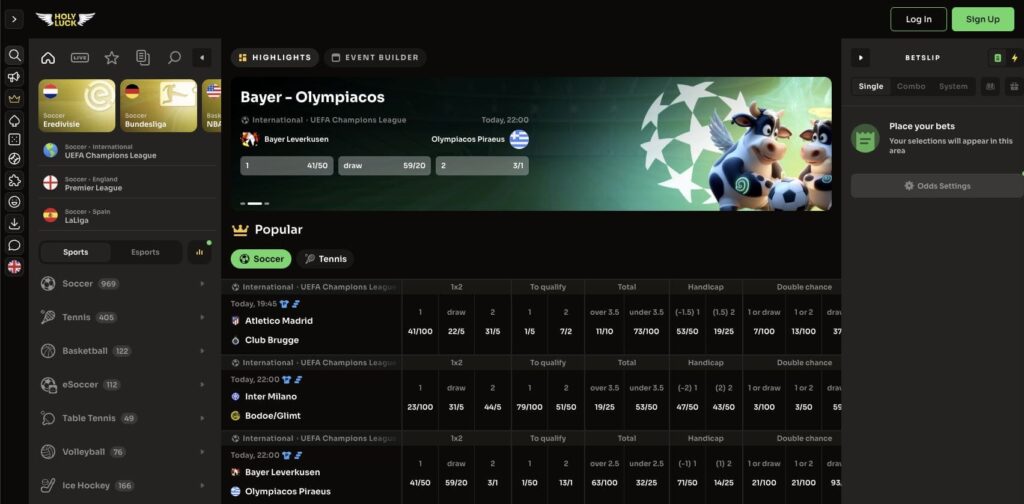Collapse the betslip panel arrow
The height and width of the screenshot is (504, 1024).
point(860,57)
